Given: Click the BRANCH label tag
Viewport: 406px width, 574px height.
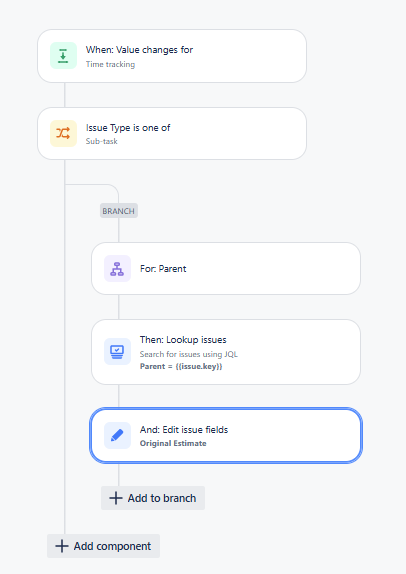Looking at the screenshot, I should tap(119, 211).
